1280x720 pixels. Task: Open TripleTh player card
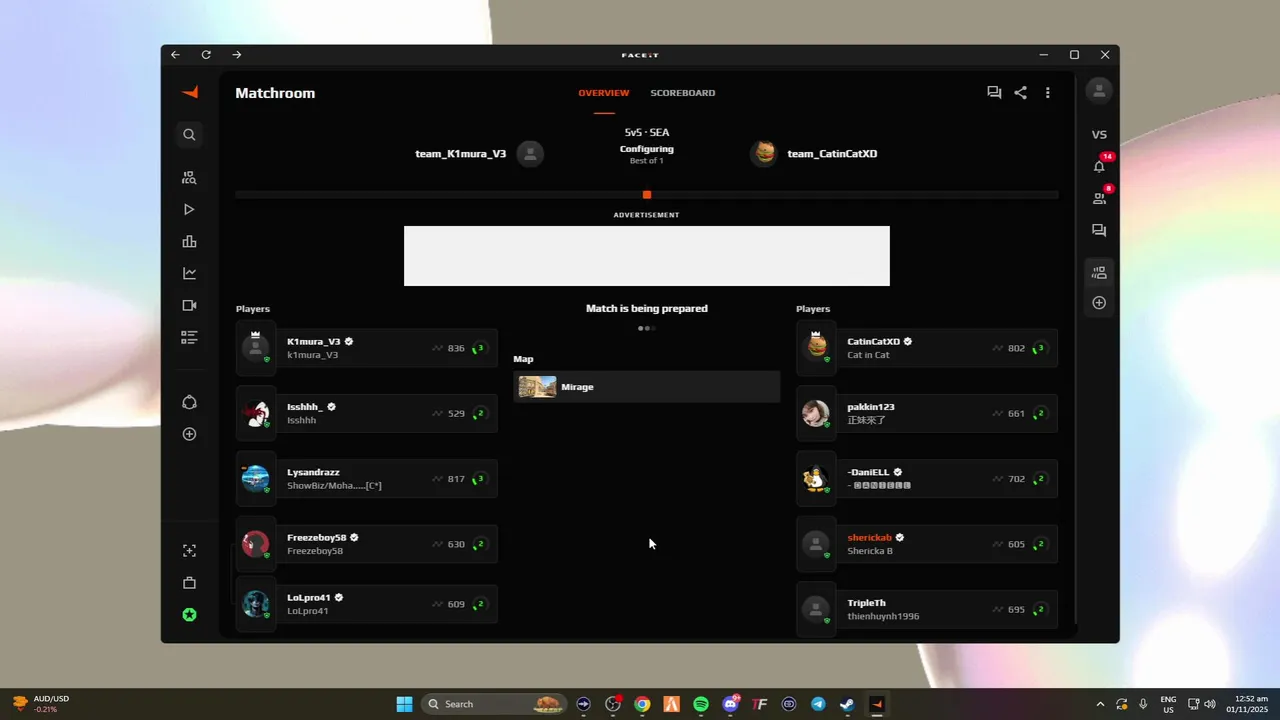coord(927,609)
